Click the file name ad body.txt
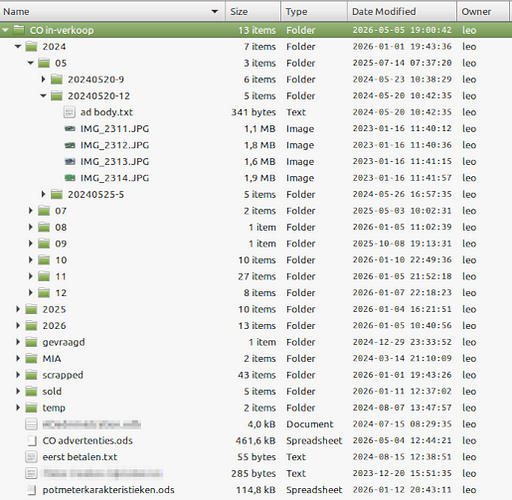The width and height of the screenshot is (512, 500). click(x=106, y=112)
